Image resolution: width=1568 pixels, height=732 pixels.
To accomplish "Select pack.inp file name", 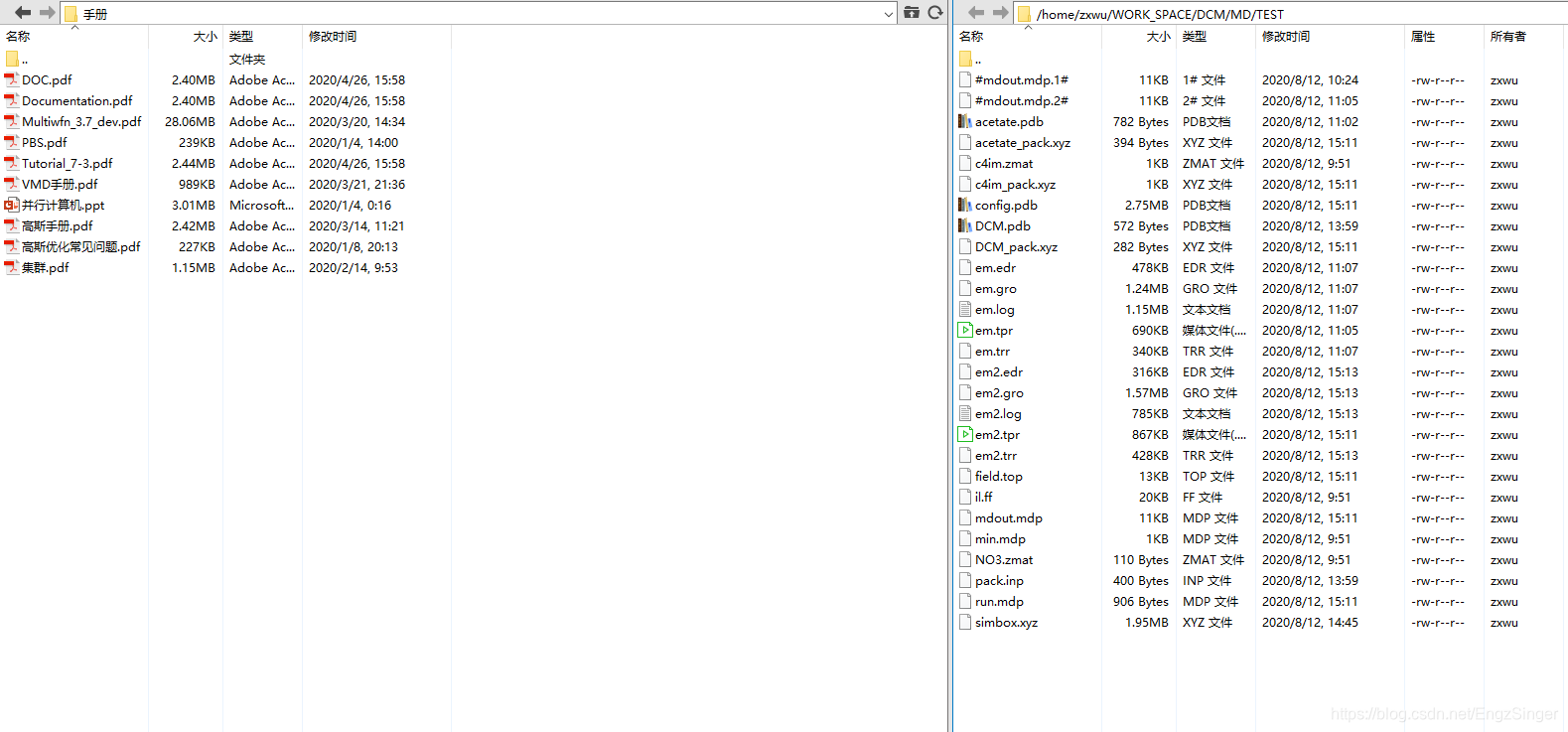I will 999,580.
